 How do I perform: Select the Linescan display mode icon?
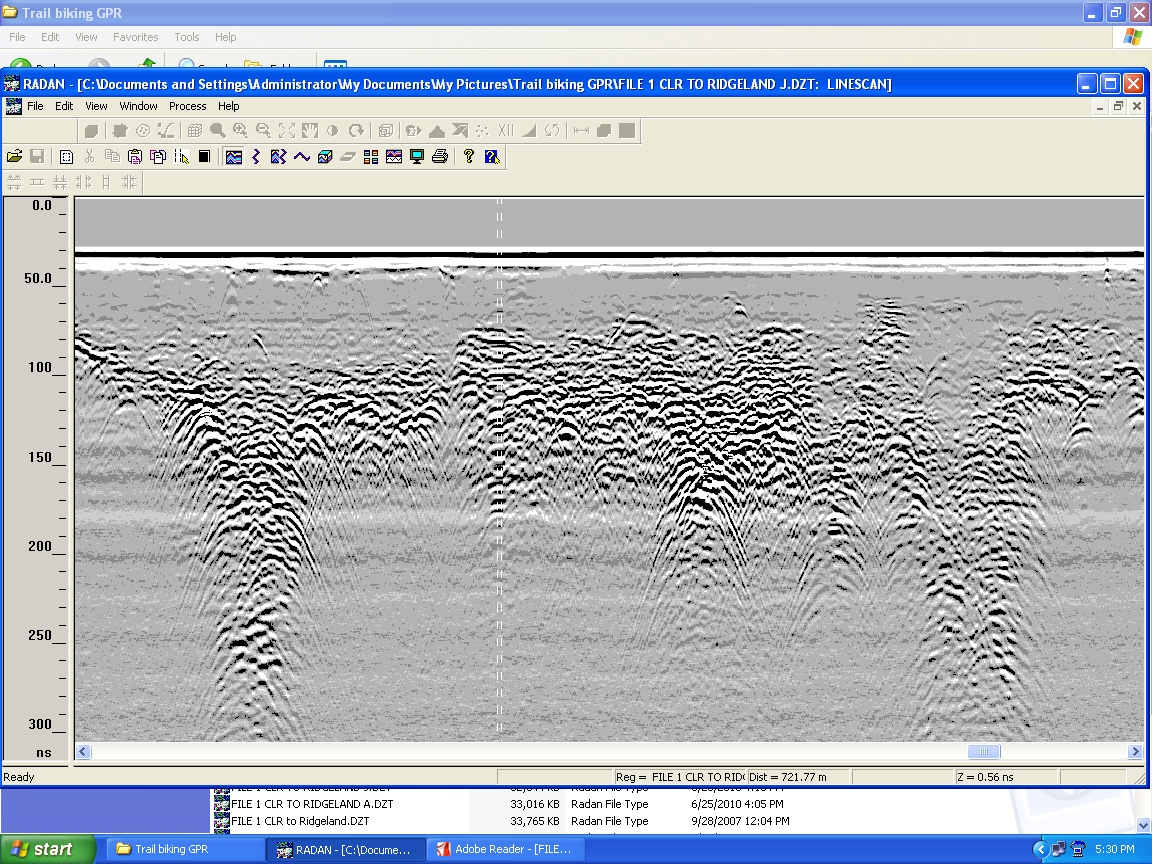click(x=234, y=156)
